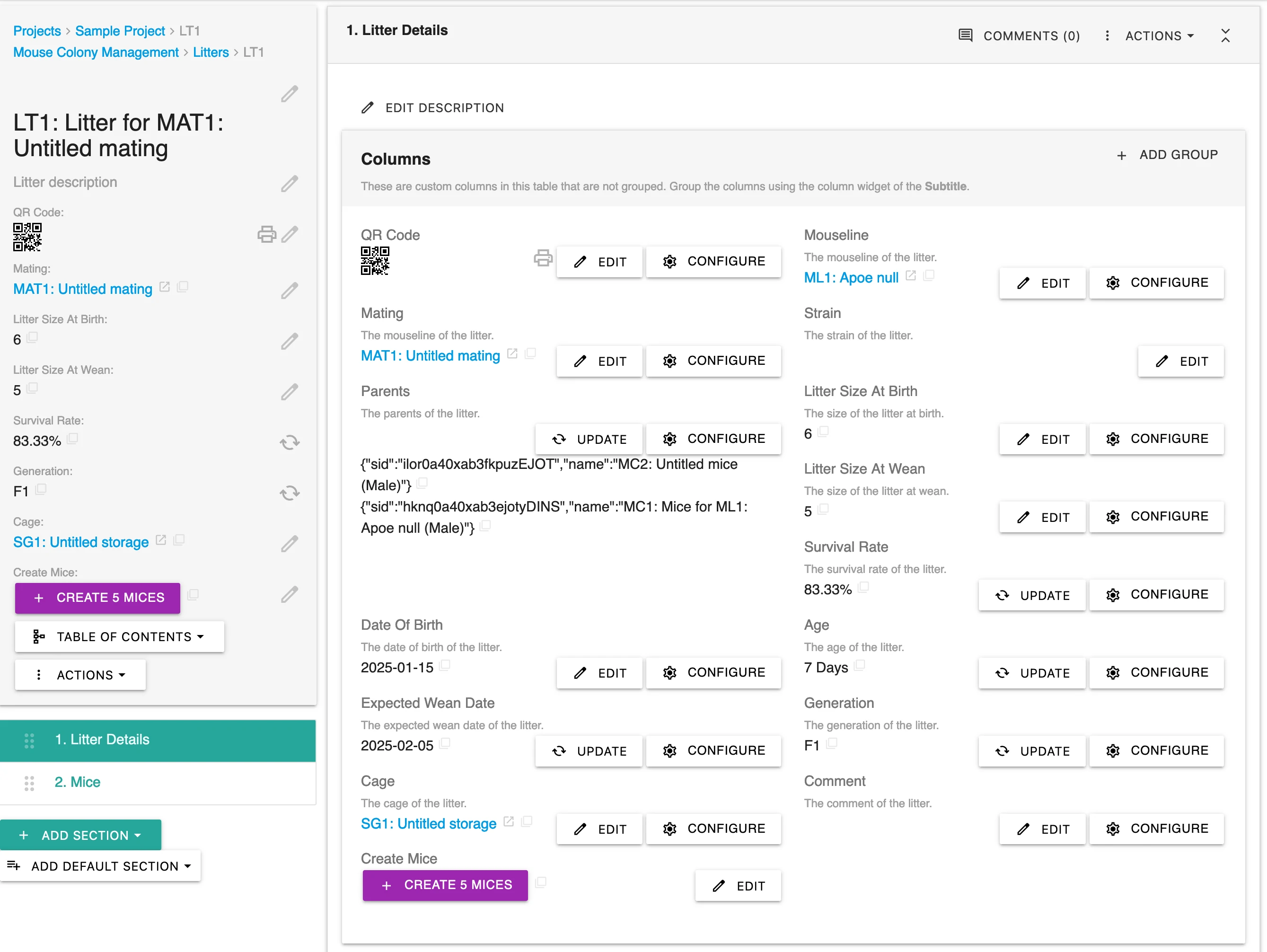Select the Mice section tab
Viewport: 1267px width, 952px height.
coord(79,781)
